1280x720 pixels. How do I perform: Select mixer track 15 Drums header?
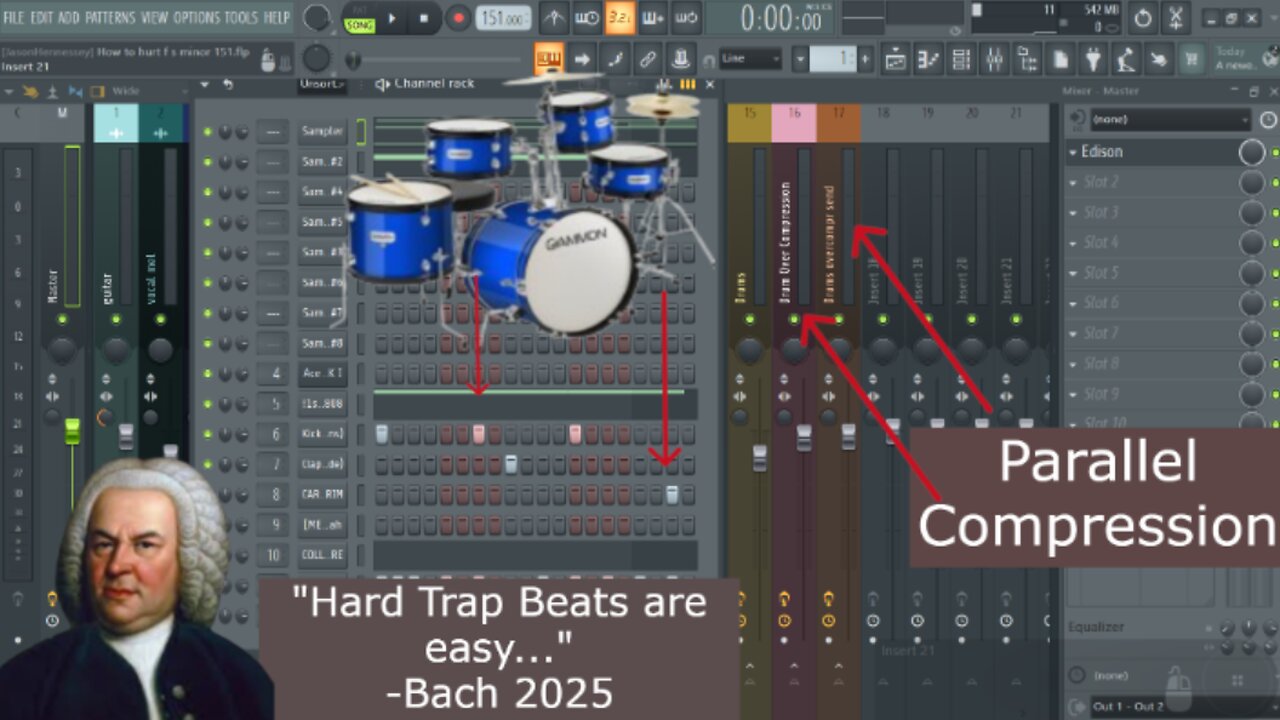click(x=750, y=123)
